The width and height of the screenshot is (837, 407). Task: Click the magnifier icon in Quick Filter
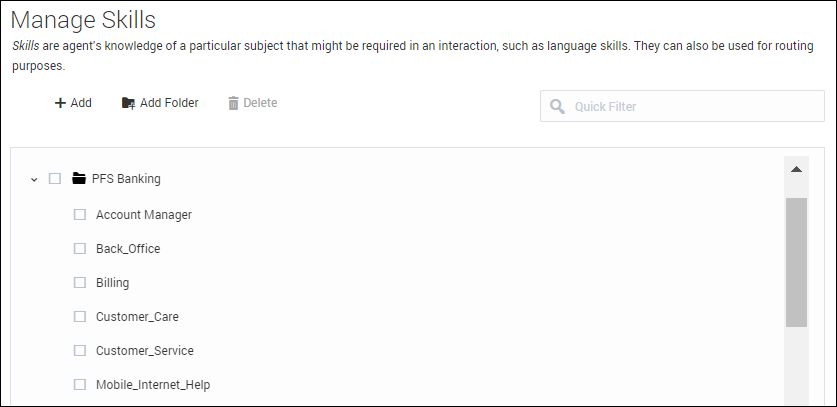tap(557, 106)
